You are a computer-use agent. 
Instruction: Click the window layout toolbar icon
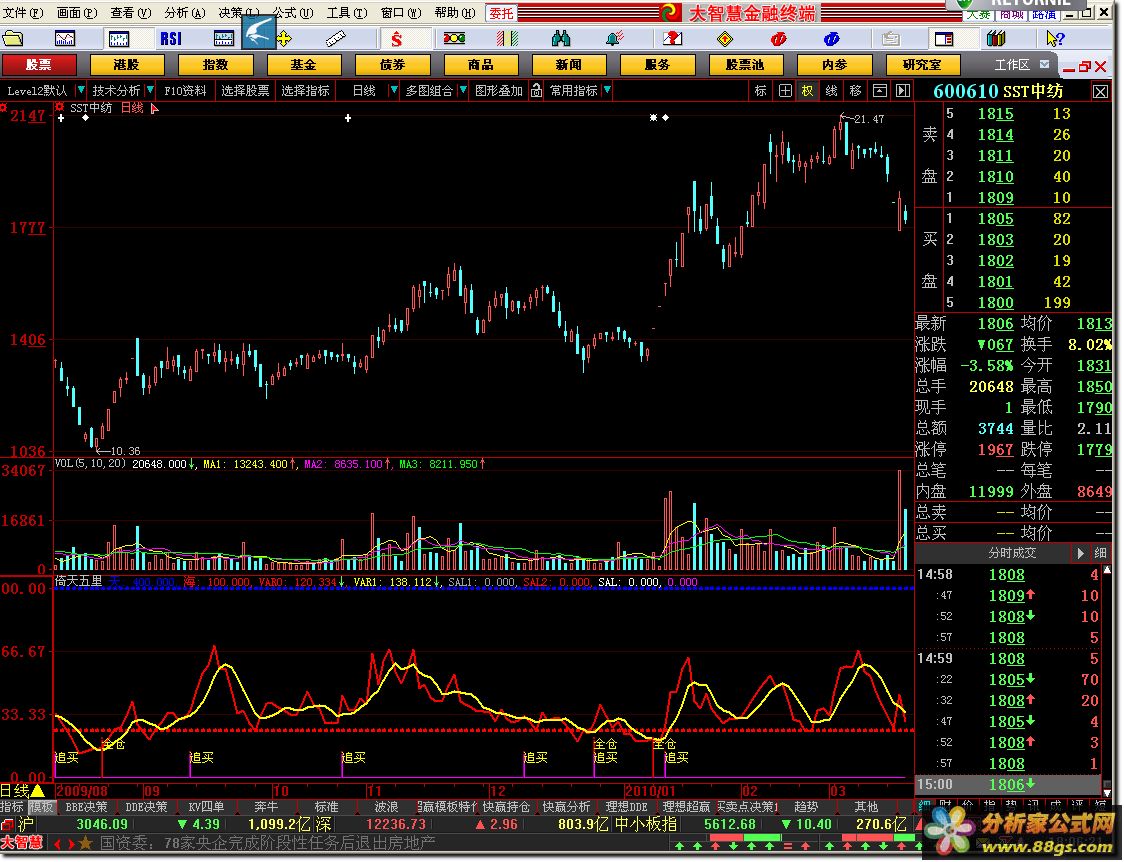tap(944, 38)
